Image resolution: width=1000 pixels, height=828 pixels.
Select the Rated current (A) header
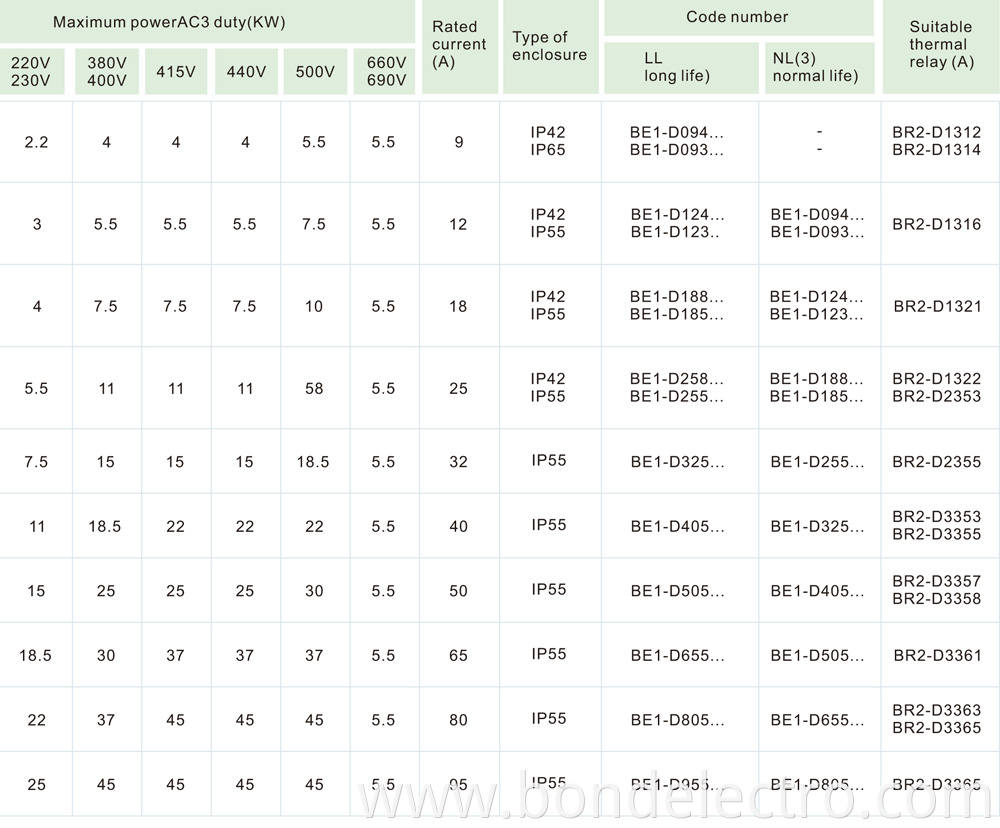click(x=459, y=45)
